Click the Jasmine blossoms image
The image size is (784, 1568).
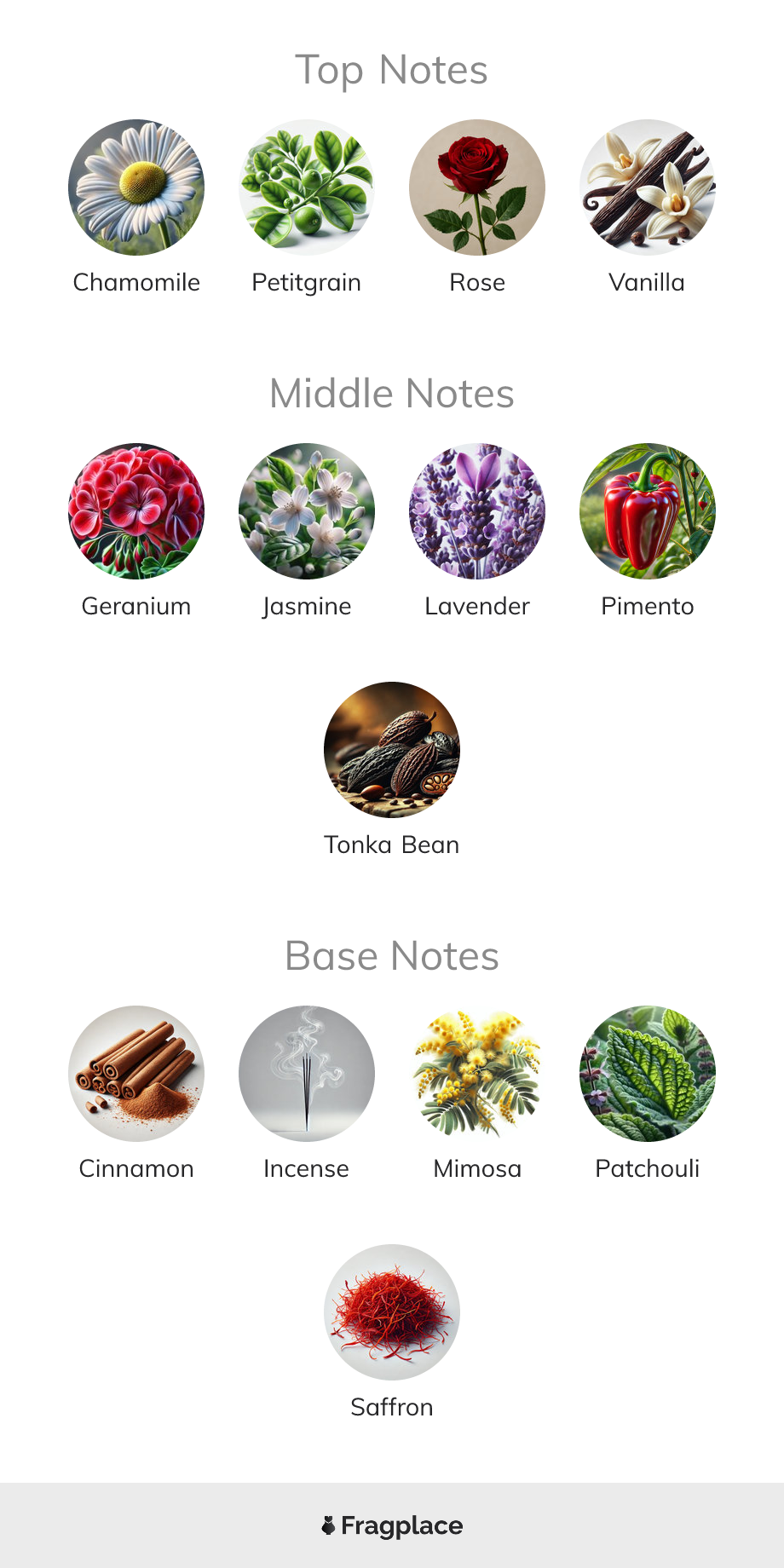pos(307,511)
